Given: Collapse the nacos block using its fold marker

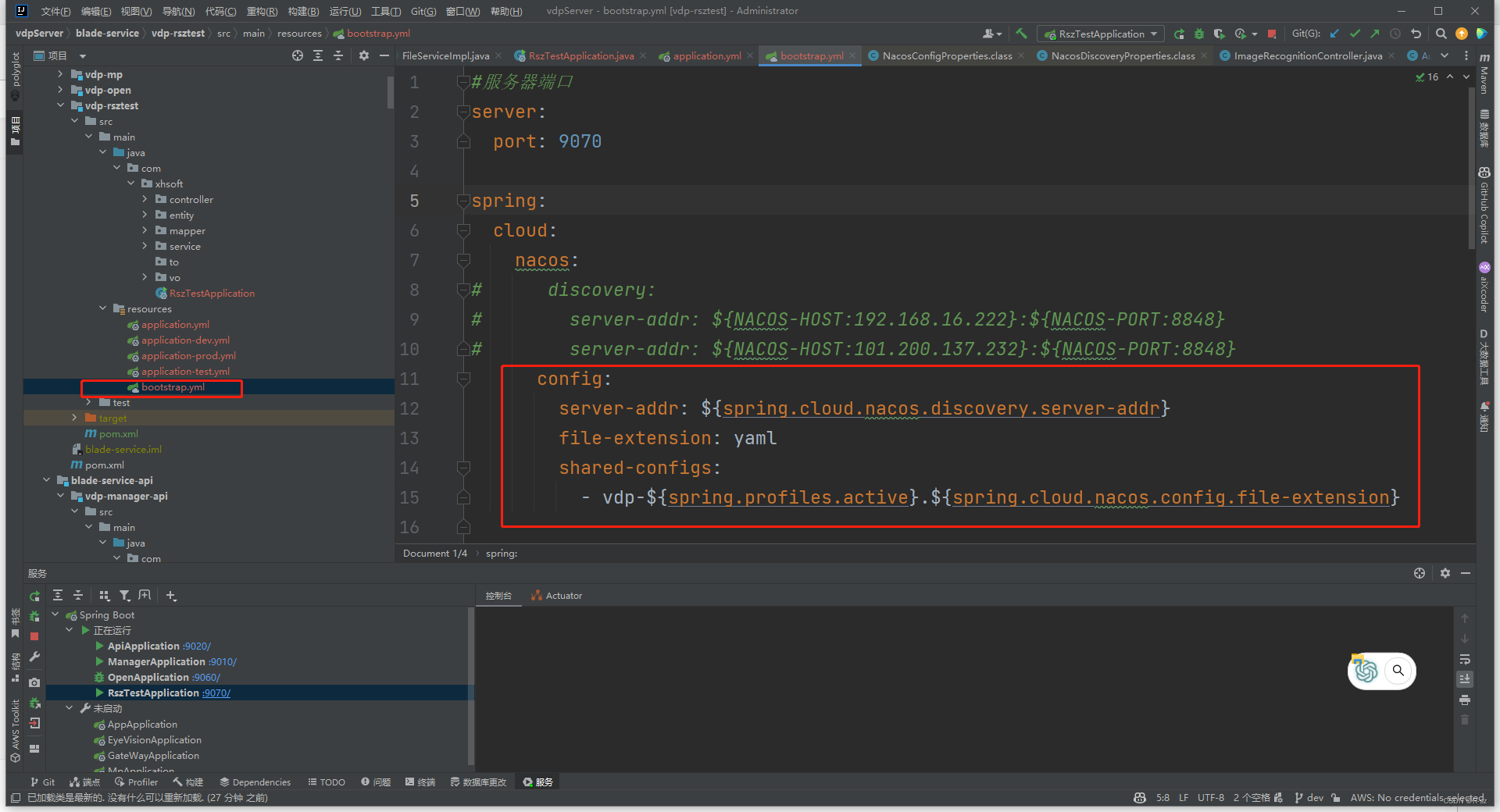Looking at the screenshot, I should 463,260.
